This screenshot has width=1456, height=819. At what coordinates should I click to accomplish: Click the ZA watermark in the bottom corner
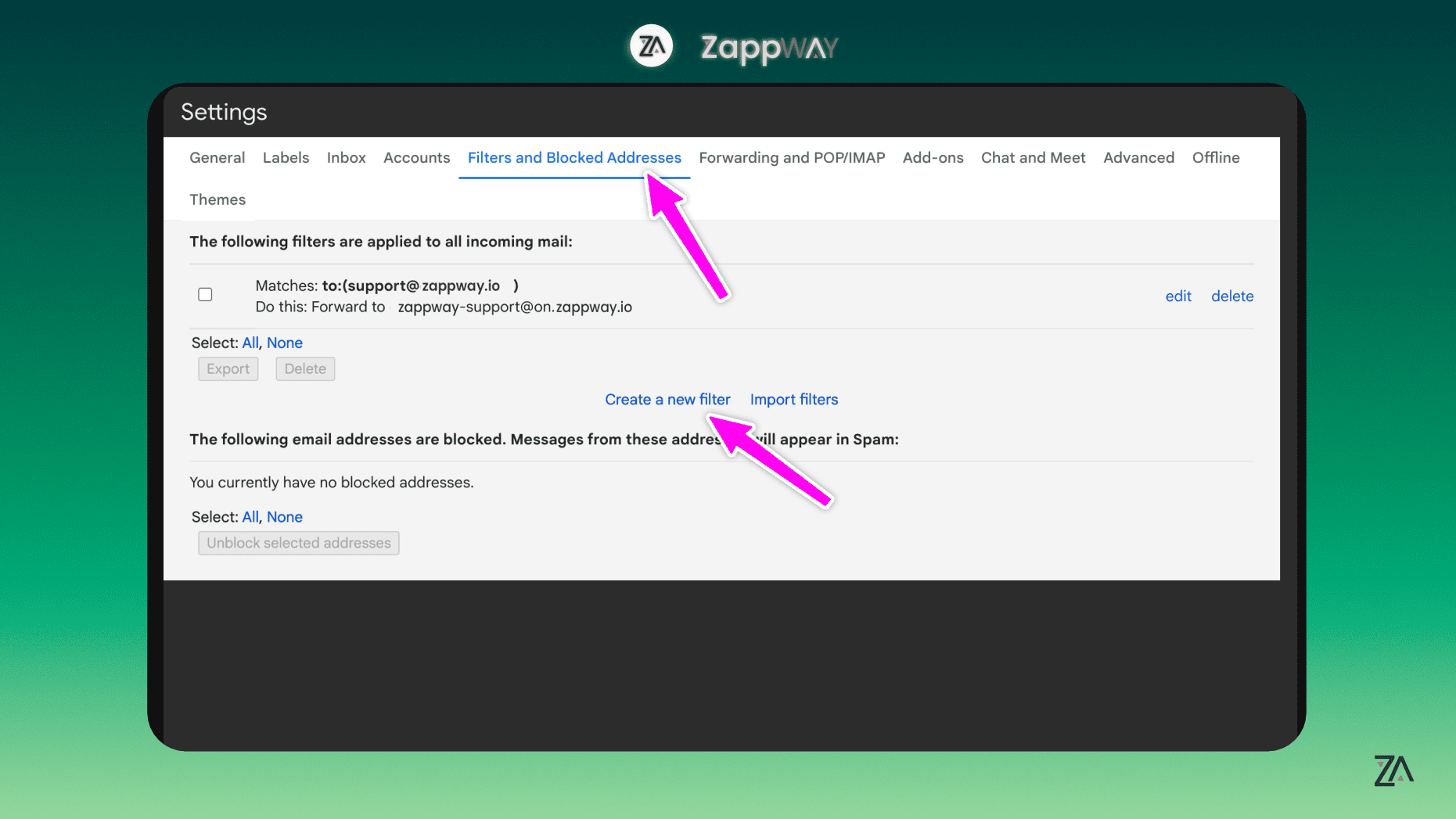point(1393,771)
